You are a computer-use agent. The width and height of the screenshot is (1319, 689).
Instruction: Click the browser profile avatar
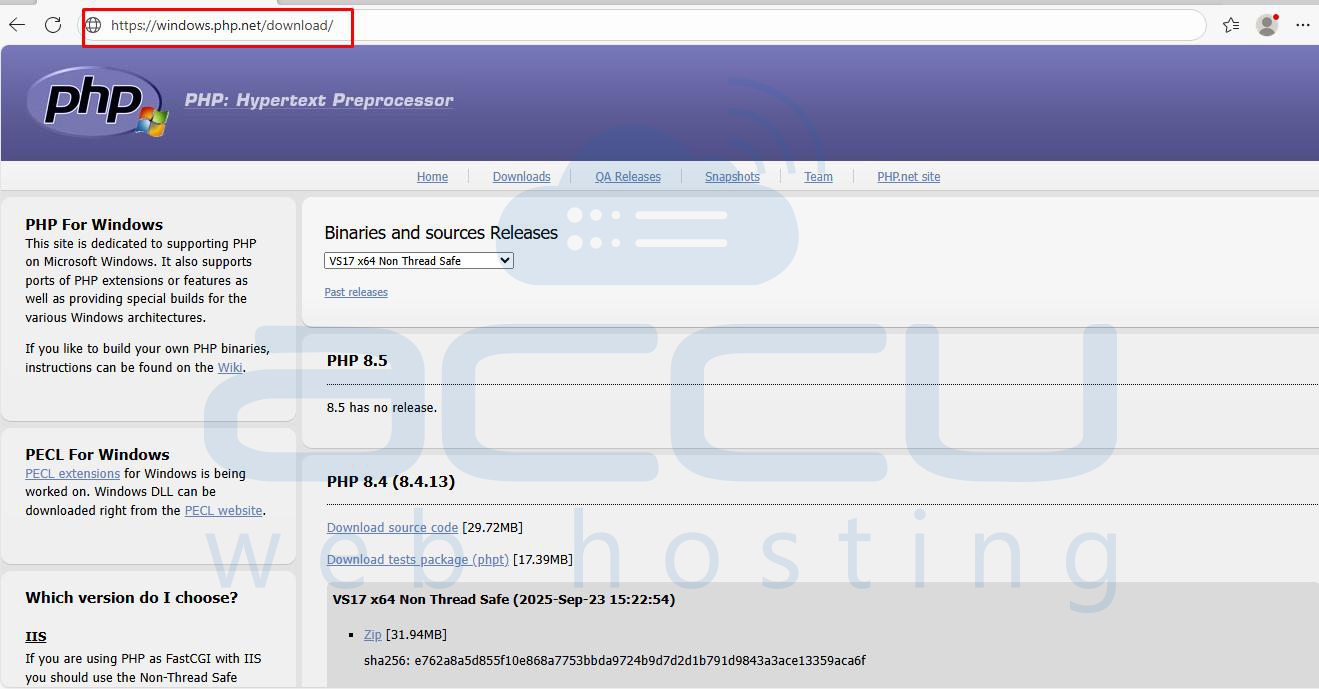[1266, 24]
